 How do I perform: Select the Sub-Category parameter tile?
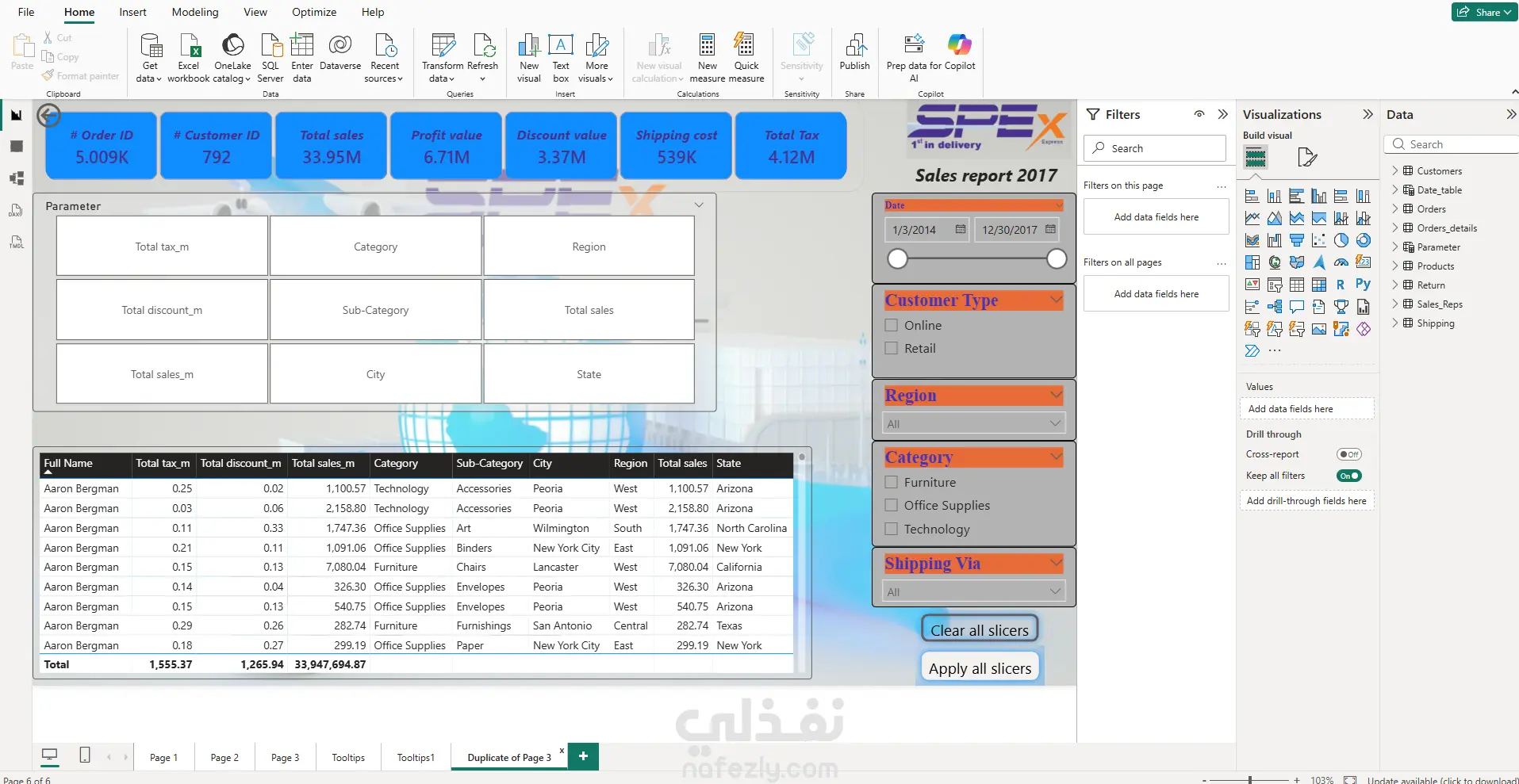click(x=376, y=310)
